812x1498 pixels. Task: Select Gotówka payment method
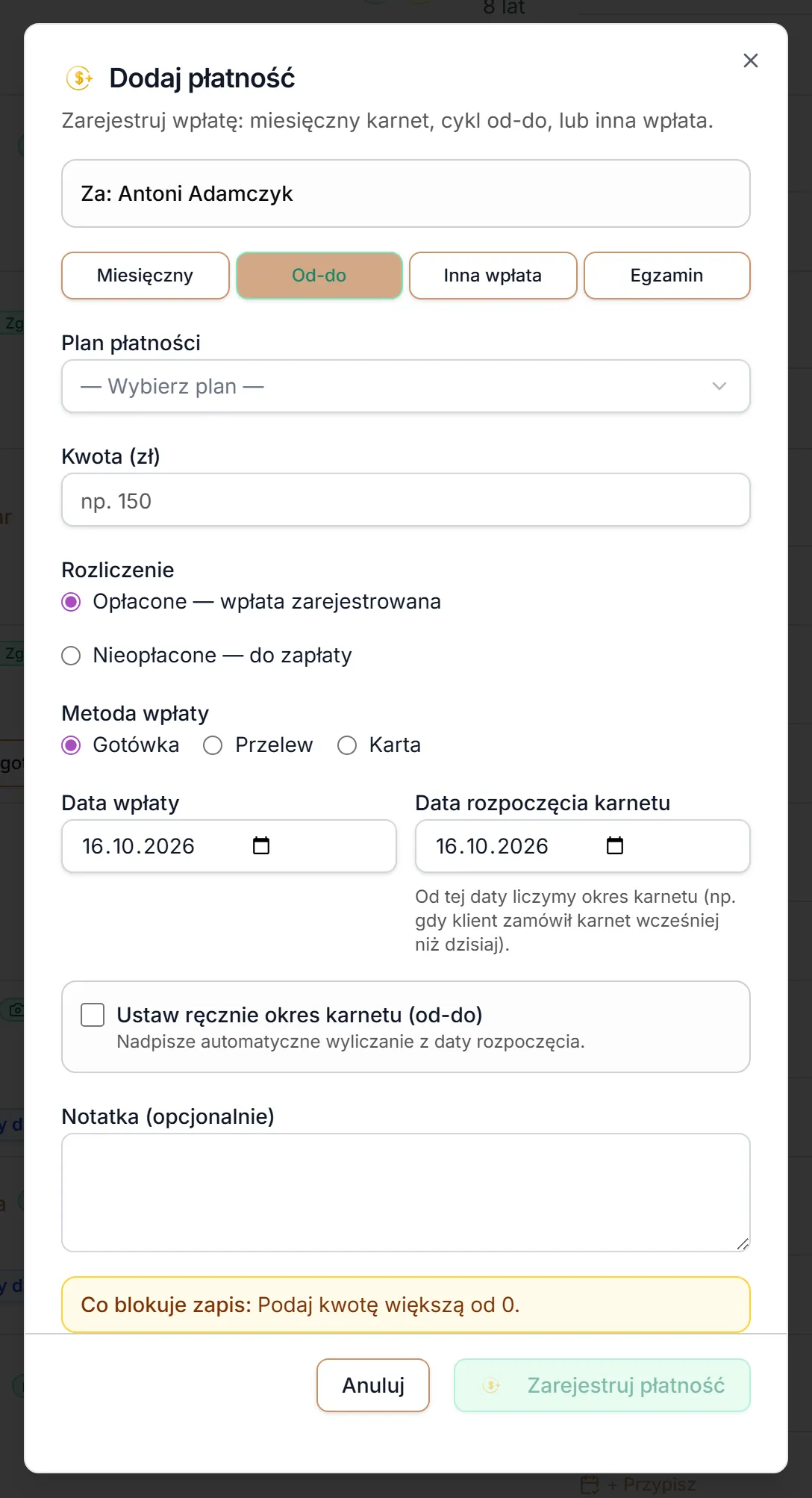click(x=71, y=745)
